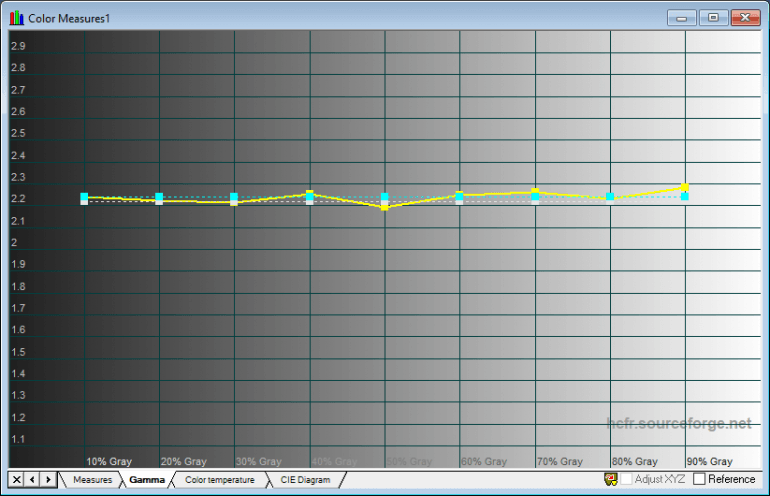Click the cyan reference marker at 10% Gray

[84, 197]
